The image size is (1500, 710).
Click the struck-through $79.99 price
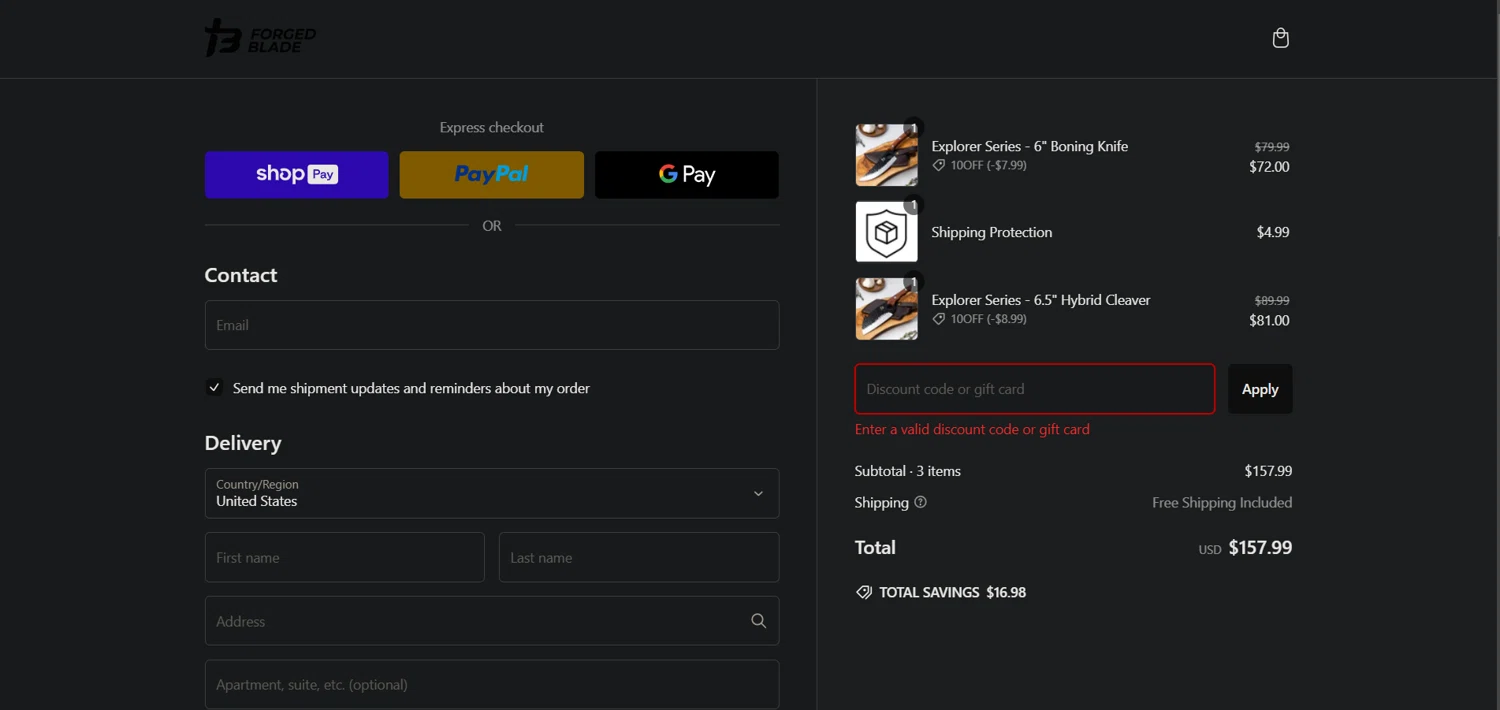pos(1272,147)
